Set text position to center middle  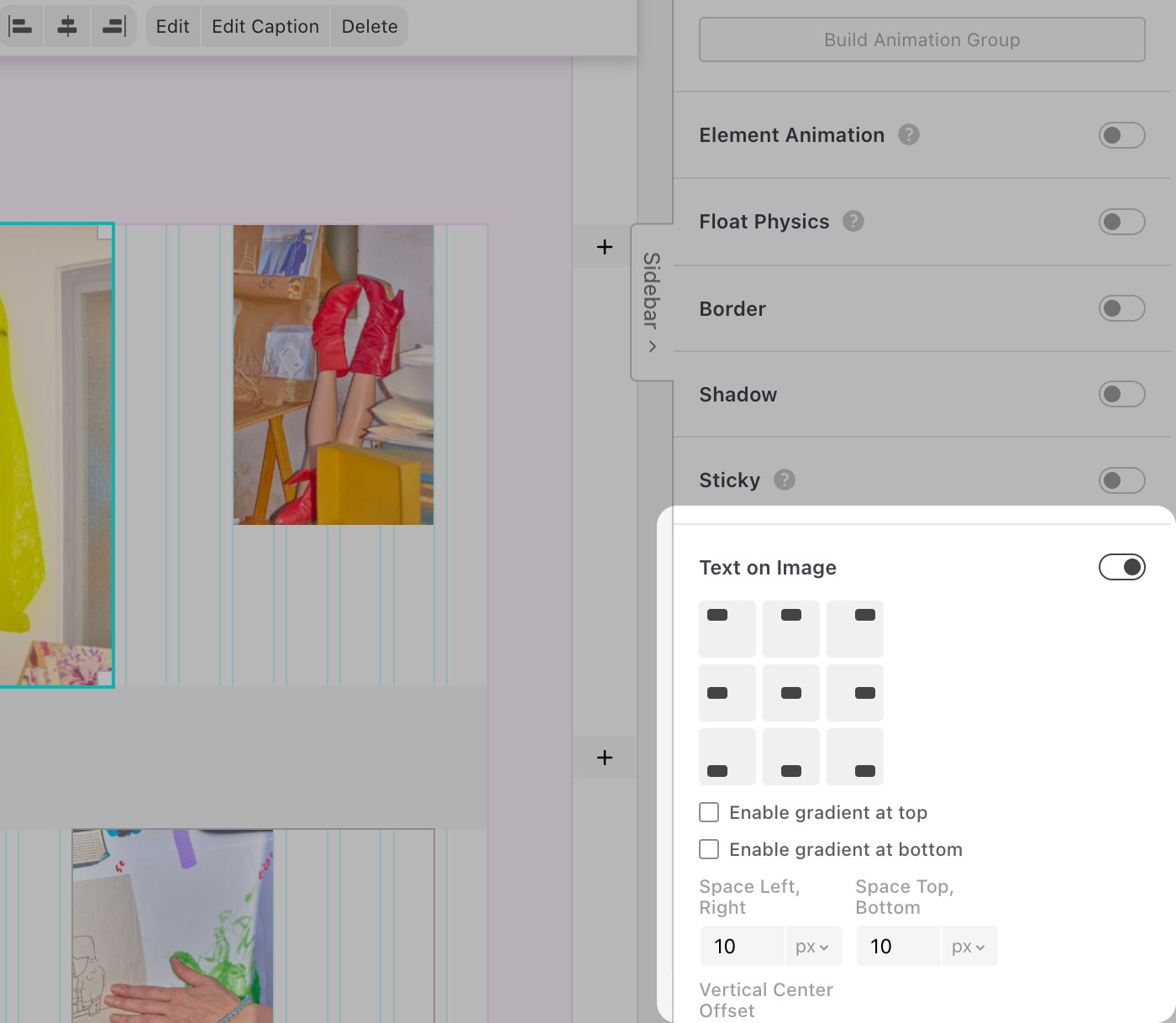tap(790, 693)
